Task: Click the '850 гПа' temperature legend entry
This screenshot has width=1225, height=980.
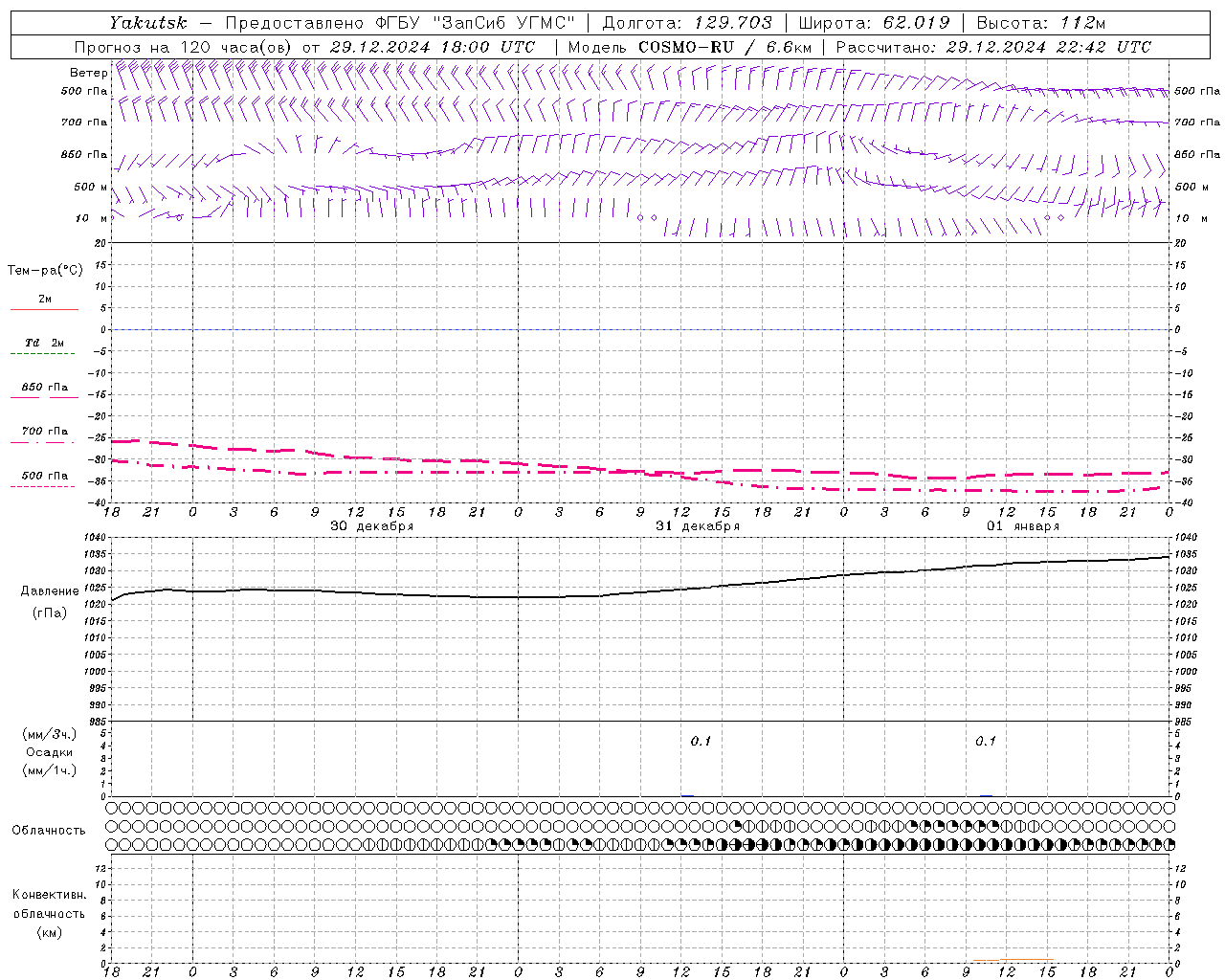Action: (45, 388)
